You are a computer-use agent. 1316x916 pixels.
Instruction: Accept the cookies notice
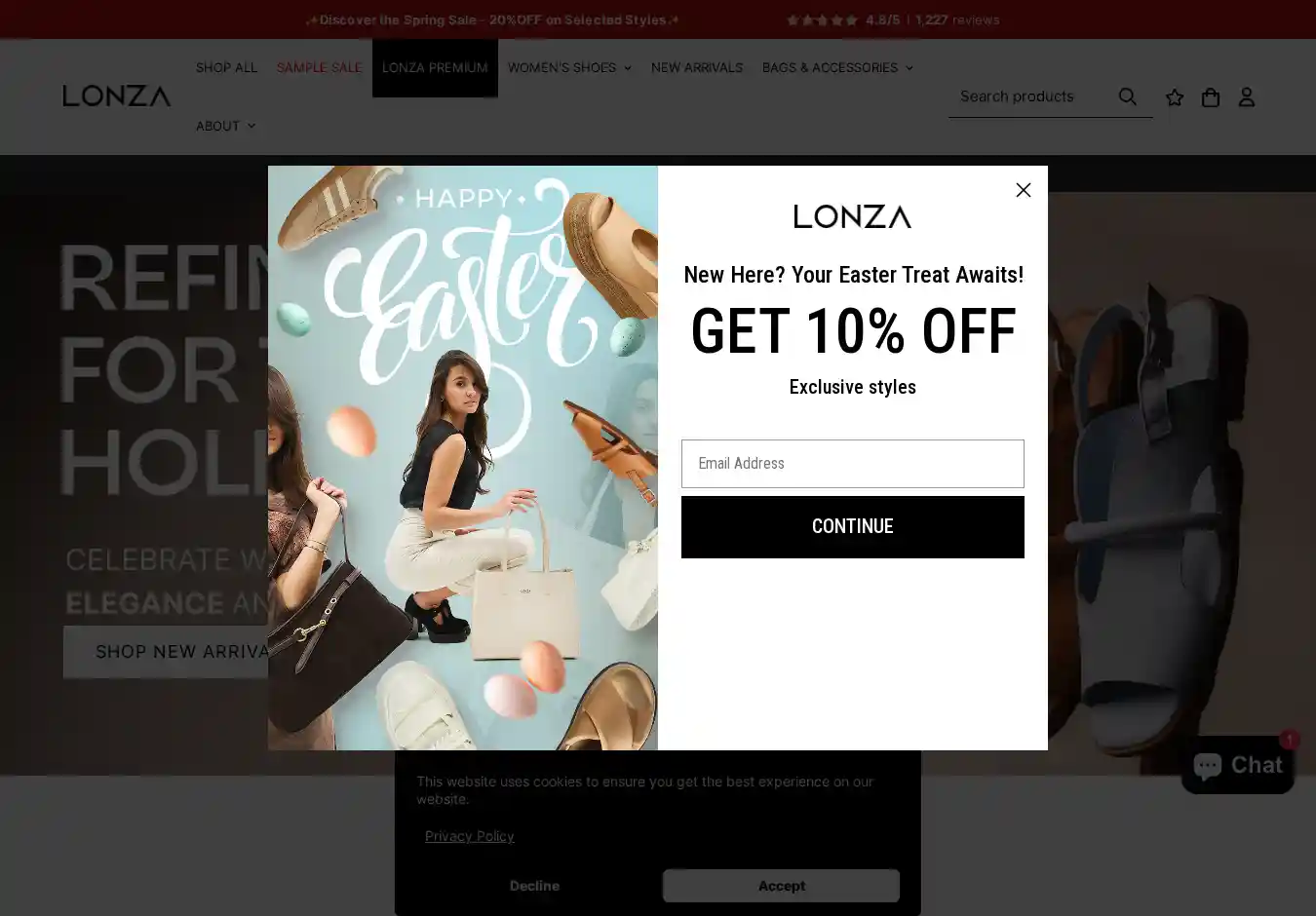click(x=781, y=886)
